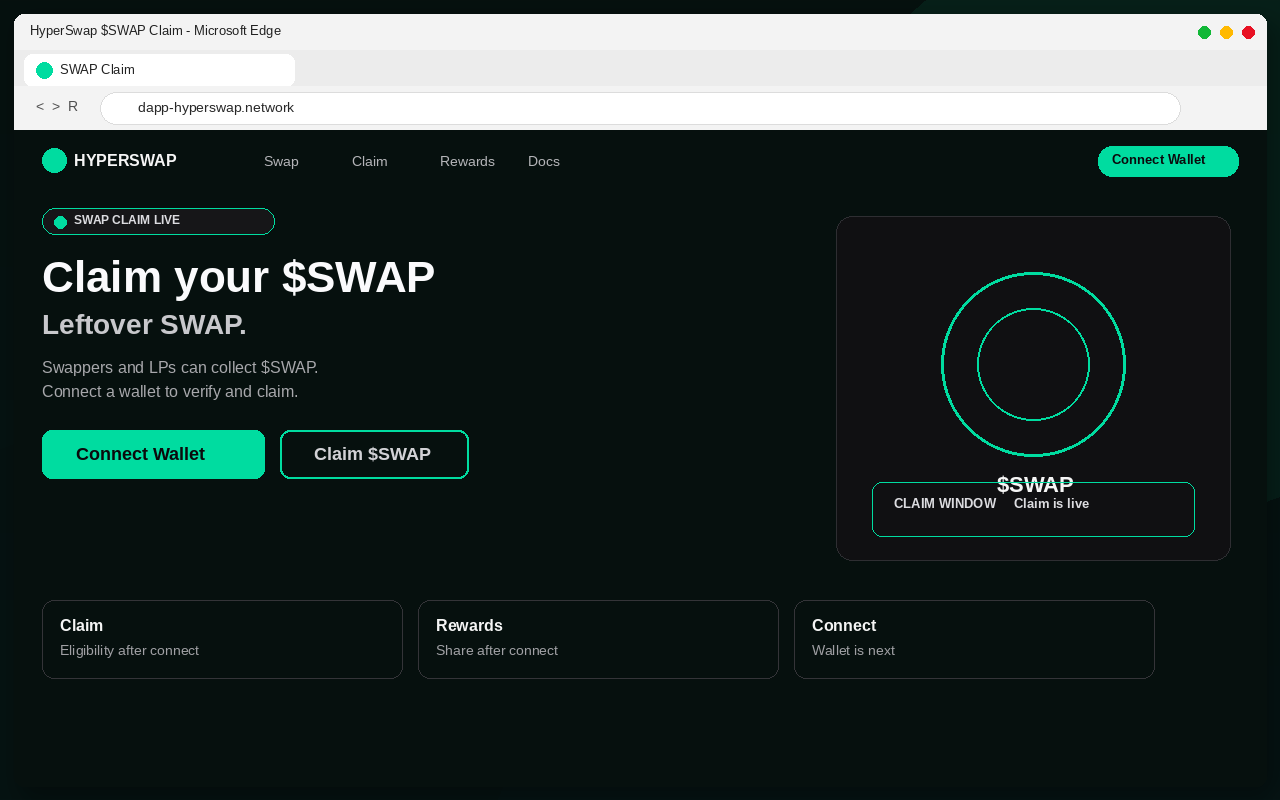Viewport: 1280px width, 800px height.
Task: Click the 'Claim is live' status text
Action: pos(1051,504)
